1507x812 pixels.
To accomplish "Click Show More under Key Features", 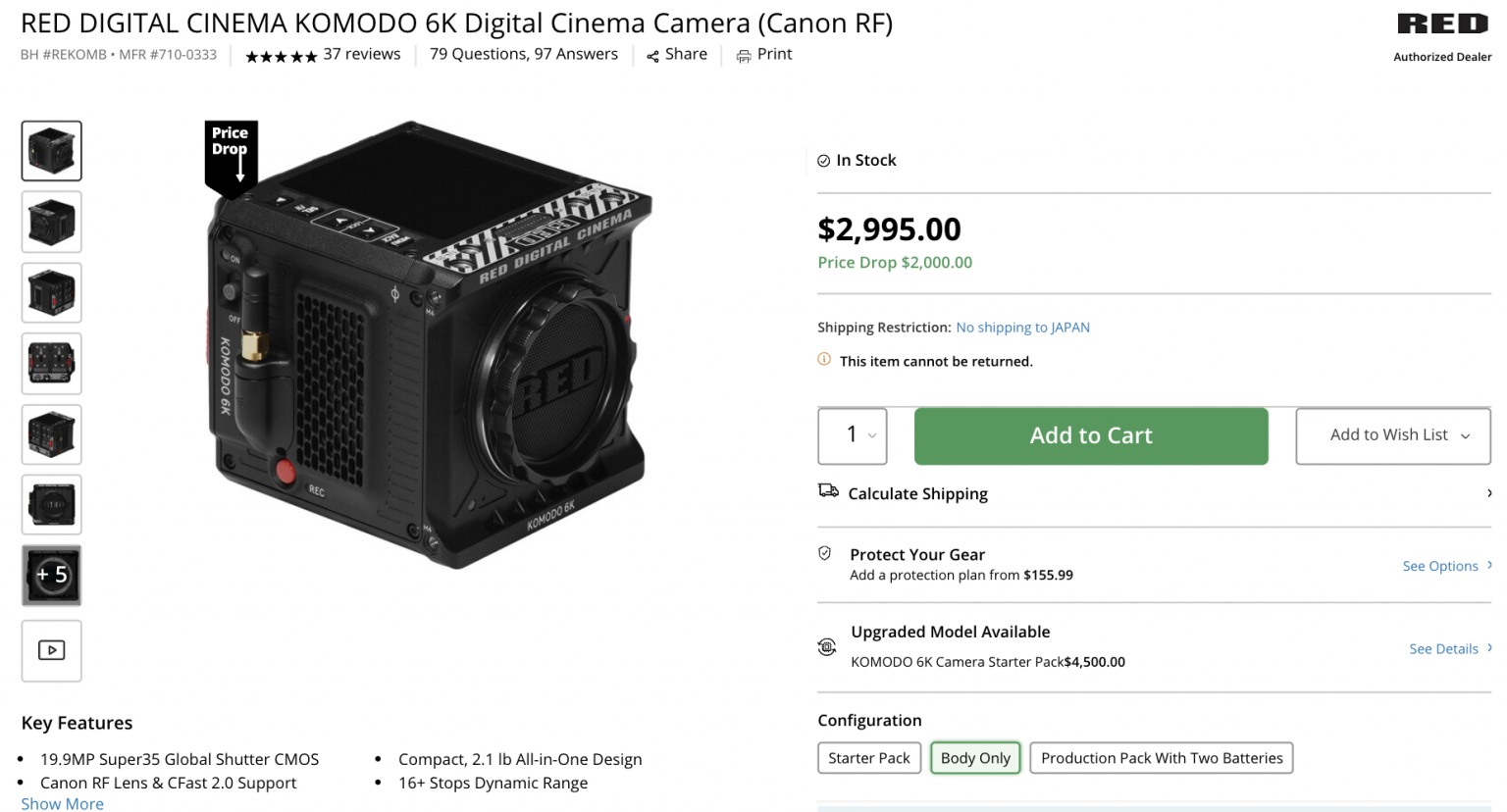I will (62, 803).
